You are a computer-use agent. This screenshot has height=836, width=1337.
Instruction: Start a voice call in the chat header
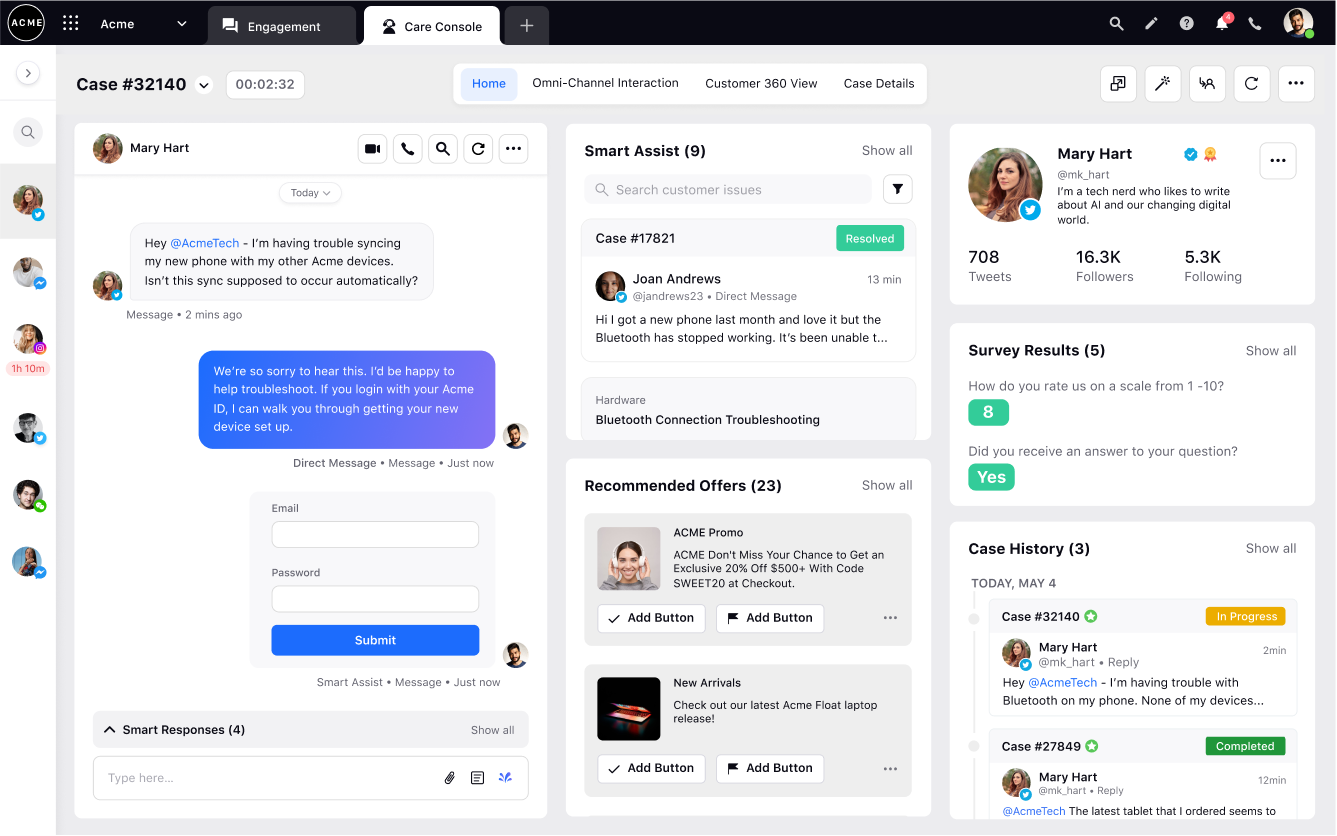click(x=408, y=149)
